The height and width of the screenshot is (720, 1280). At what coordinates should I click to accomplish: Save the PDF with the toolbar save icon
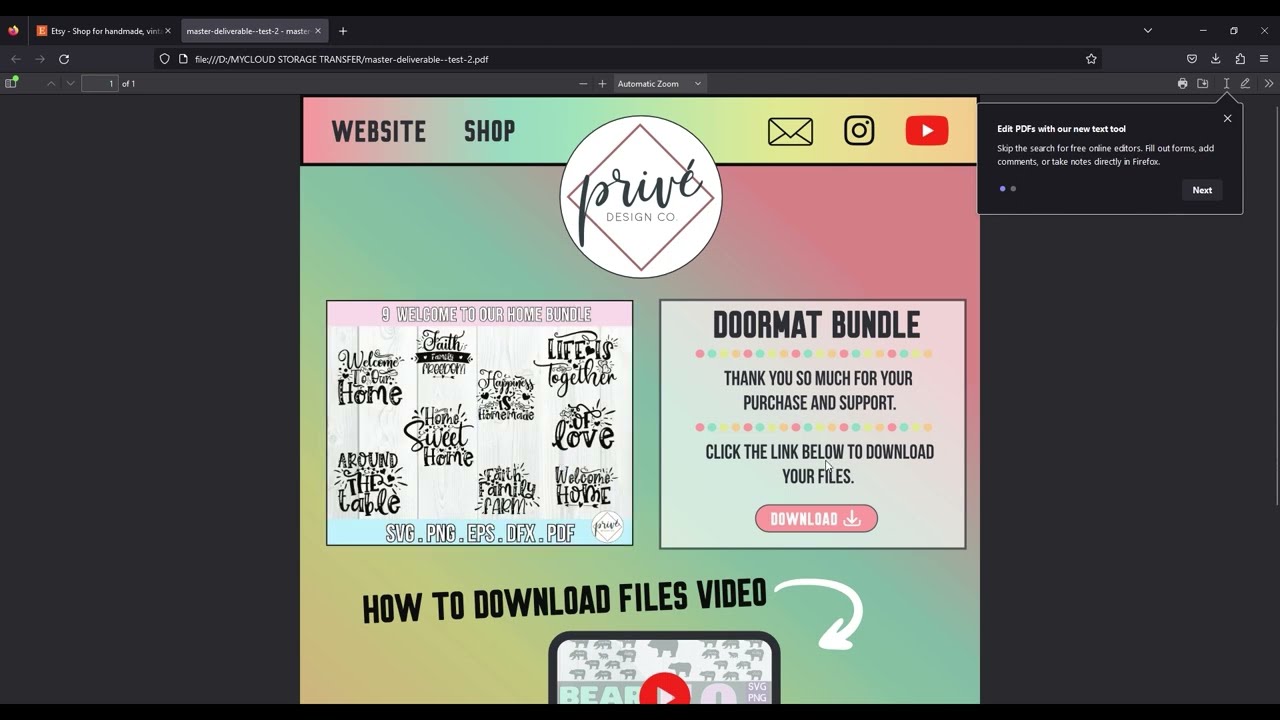click(x=1203, y=84)
